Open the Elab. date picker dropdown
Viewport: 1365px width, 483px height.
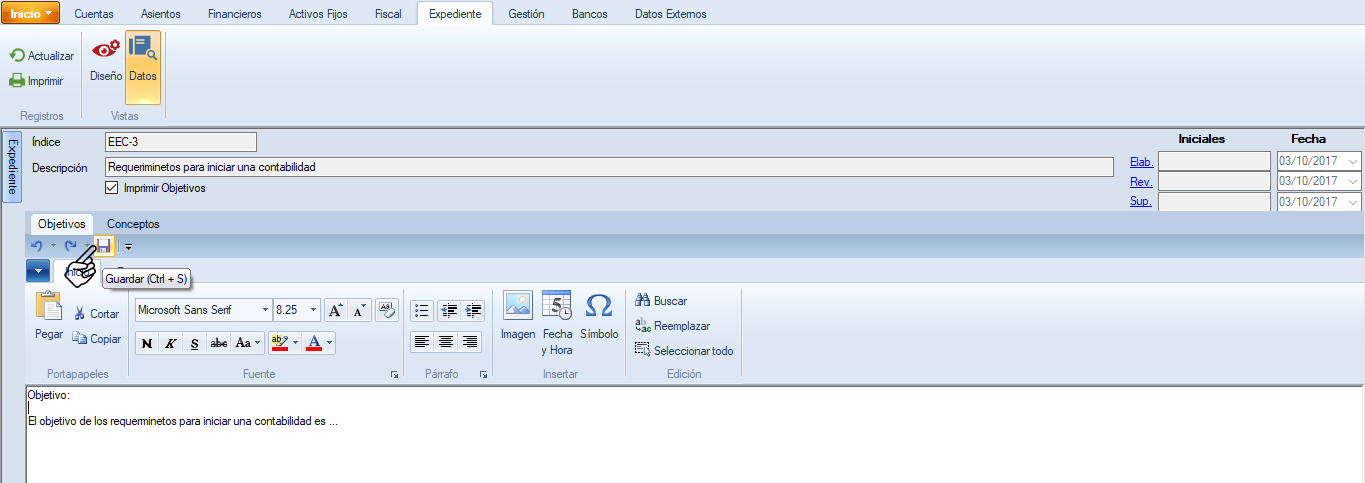click(1353, 161)
